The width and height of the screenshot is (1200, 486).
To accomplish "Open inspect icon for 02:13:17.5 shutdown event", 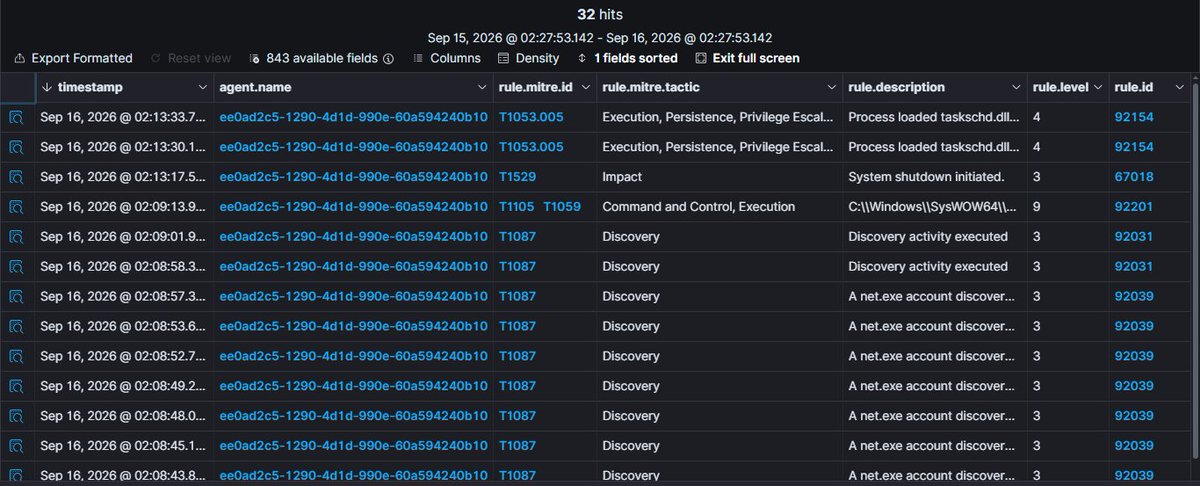I will tap(17, 177).
